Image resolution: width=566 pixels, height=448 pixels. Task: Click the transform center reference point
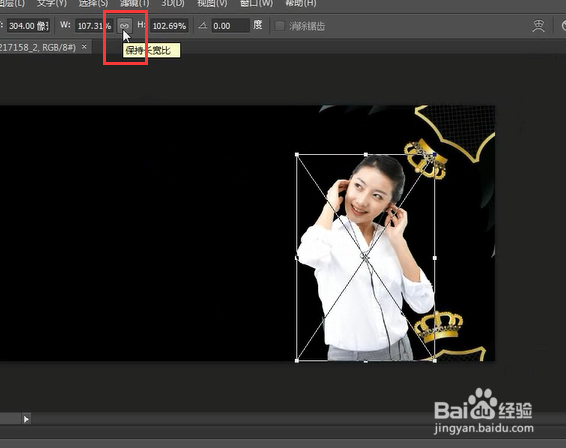point(365,257)
